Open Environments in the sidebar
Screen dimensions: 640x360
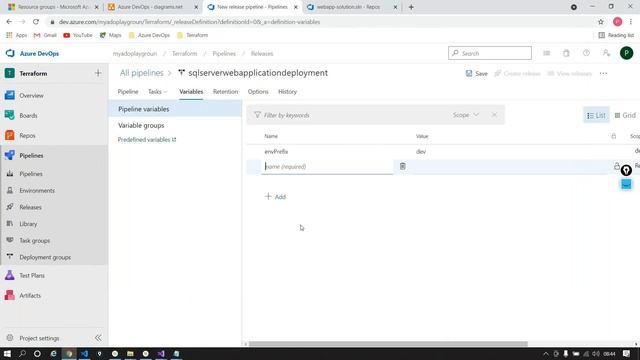coord(37,191)
